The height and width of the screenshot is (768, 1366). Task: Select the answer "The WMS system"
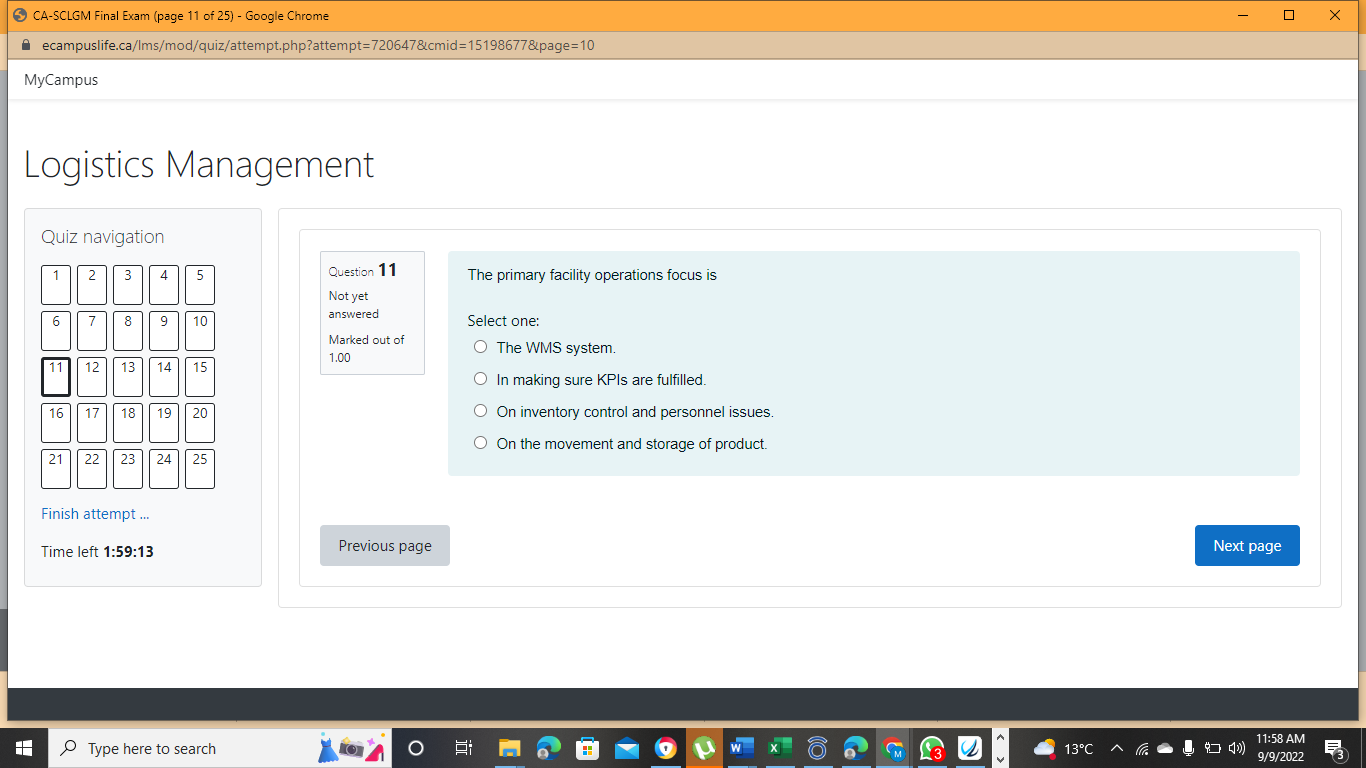click(x=480, y=346)
